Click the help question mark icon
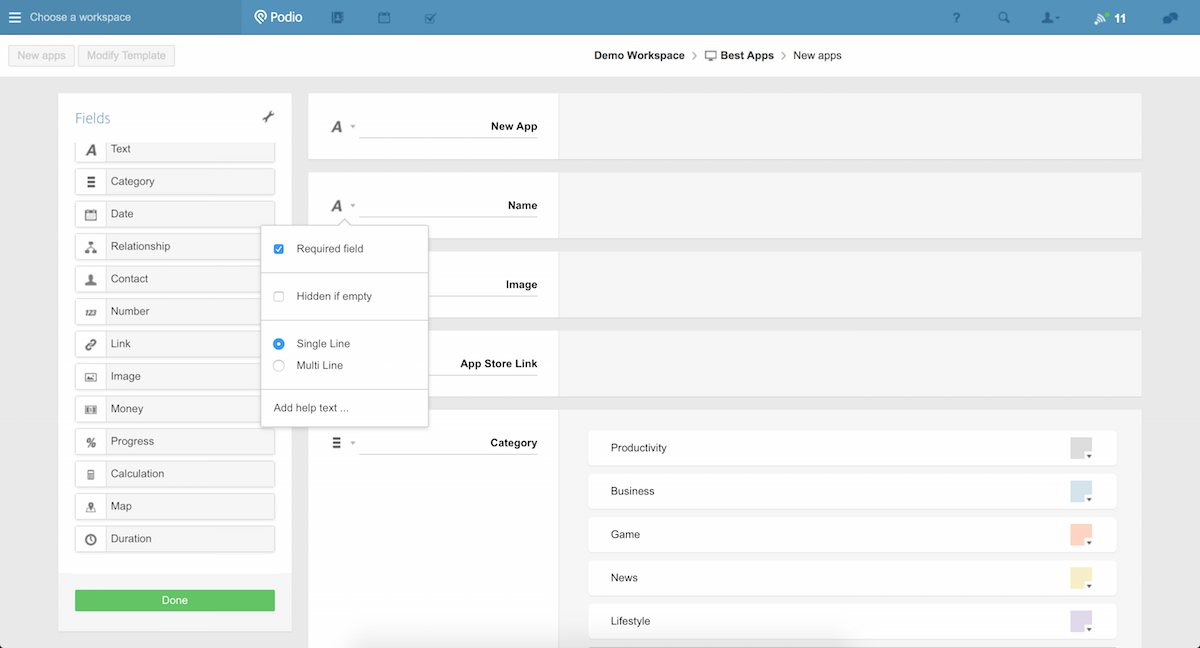The height and width of the screenshot is (648, 1200). [x=956, y=18]
